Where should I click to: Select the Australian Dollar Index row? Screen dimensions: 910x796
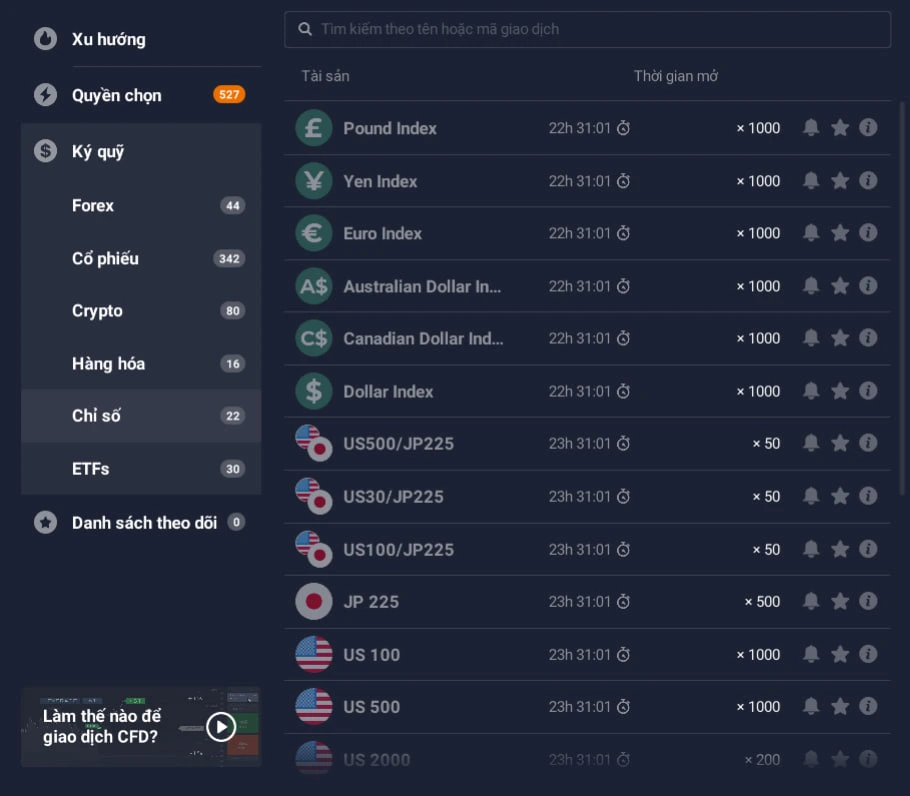tap(587, 286)
